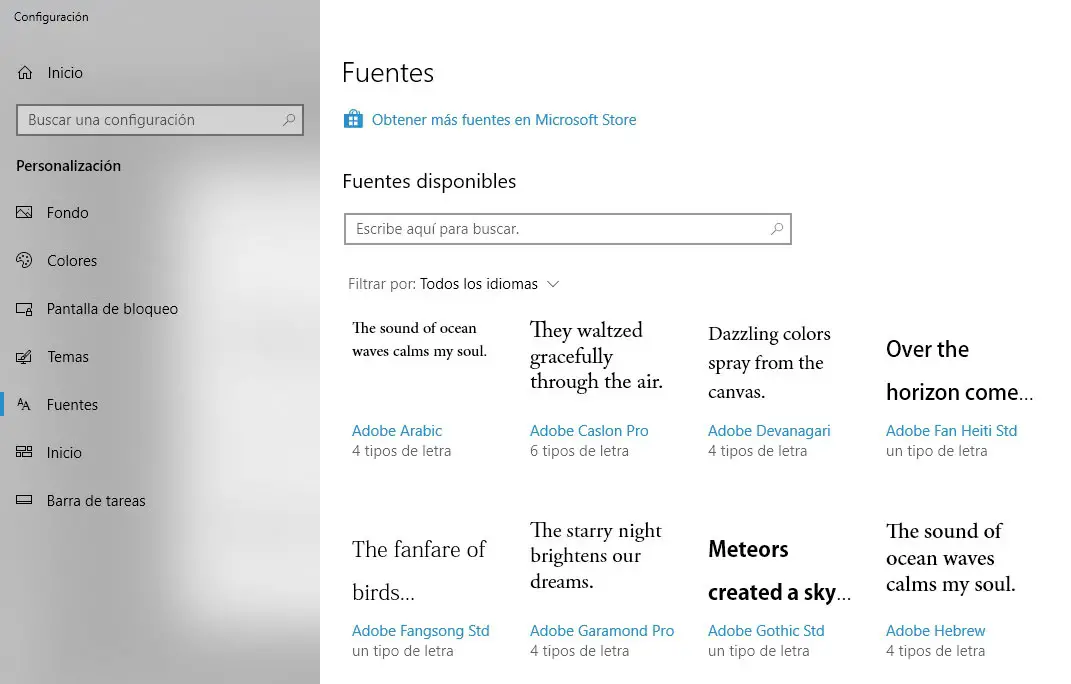This screenshot has height=684, width=1071.
Task: Open the Adobe Gothic Std font
Action: tap(766, 631)
